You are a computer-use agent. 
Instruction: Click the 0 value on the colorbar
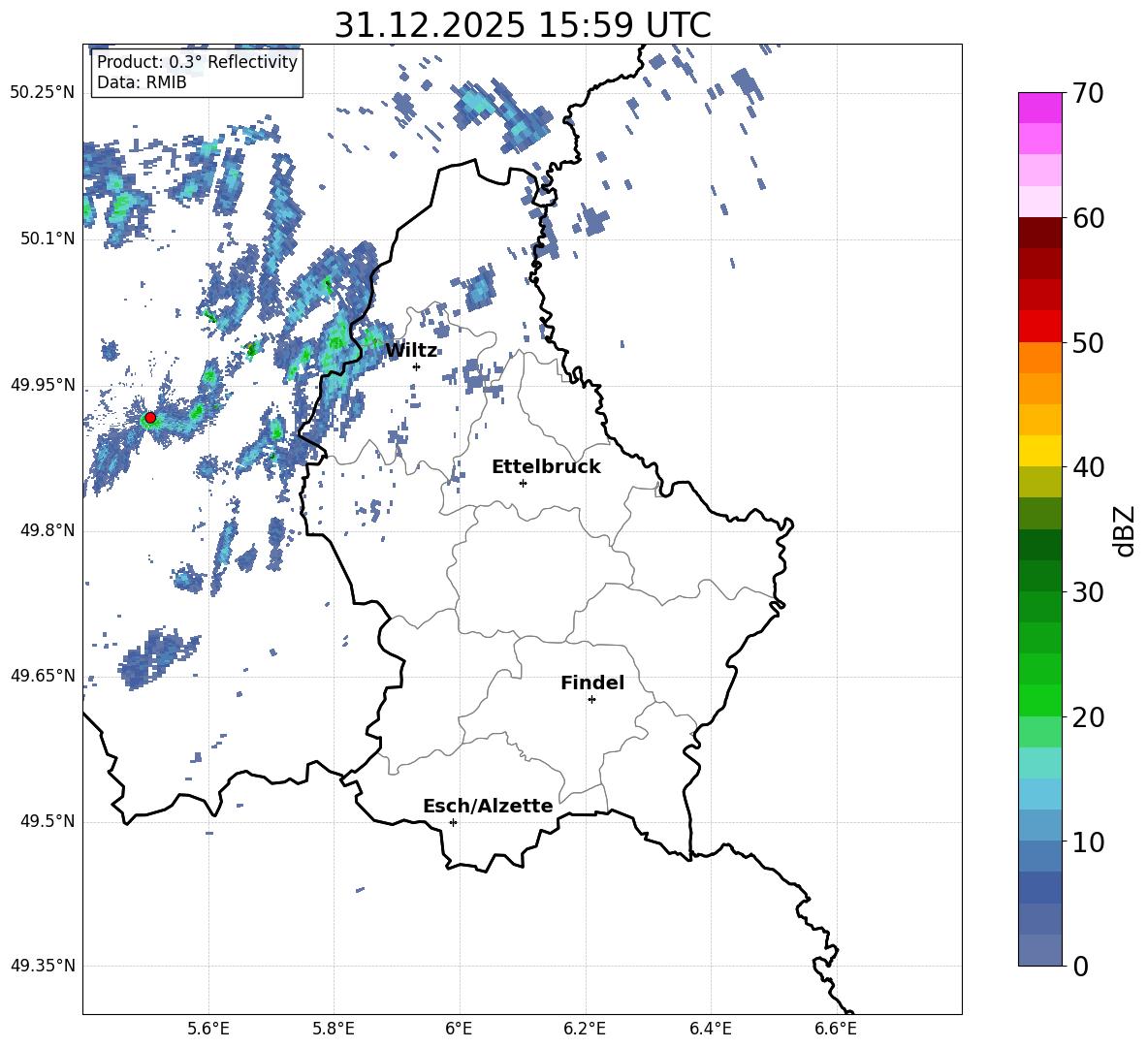pyautogui.click(x=1080, y=966)
